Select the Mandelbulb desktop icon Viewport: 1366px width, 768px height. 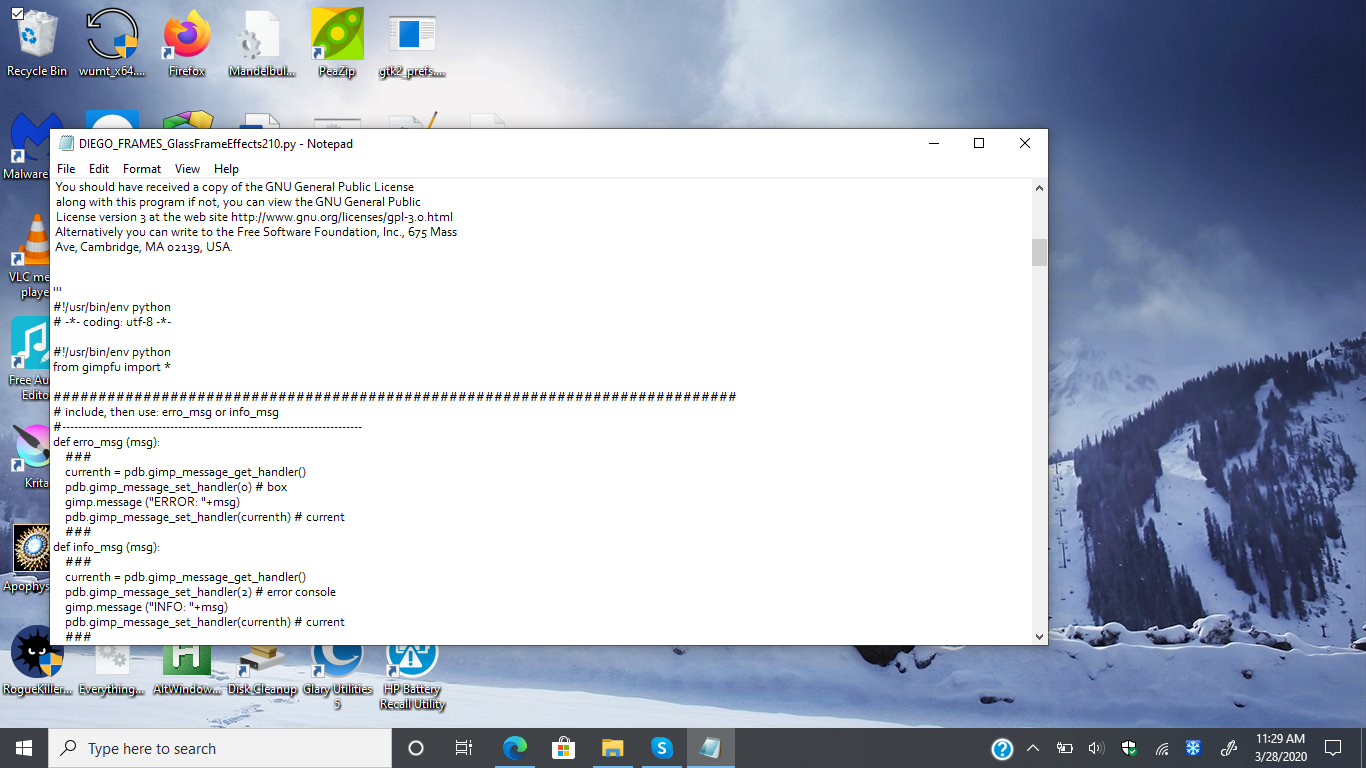point(261,42)
